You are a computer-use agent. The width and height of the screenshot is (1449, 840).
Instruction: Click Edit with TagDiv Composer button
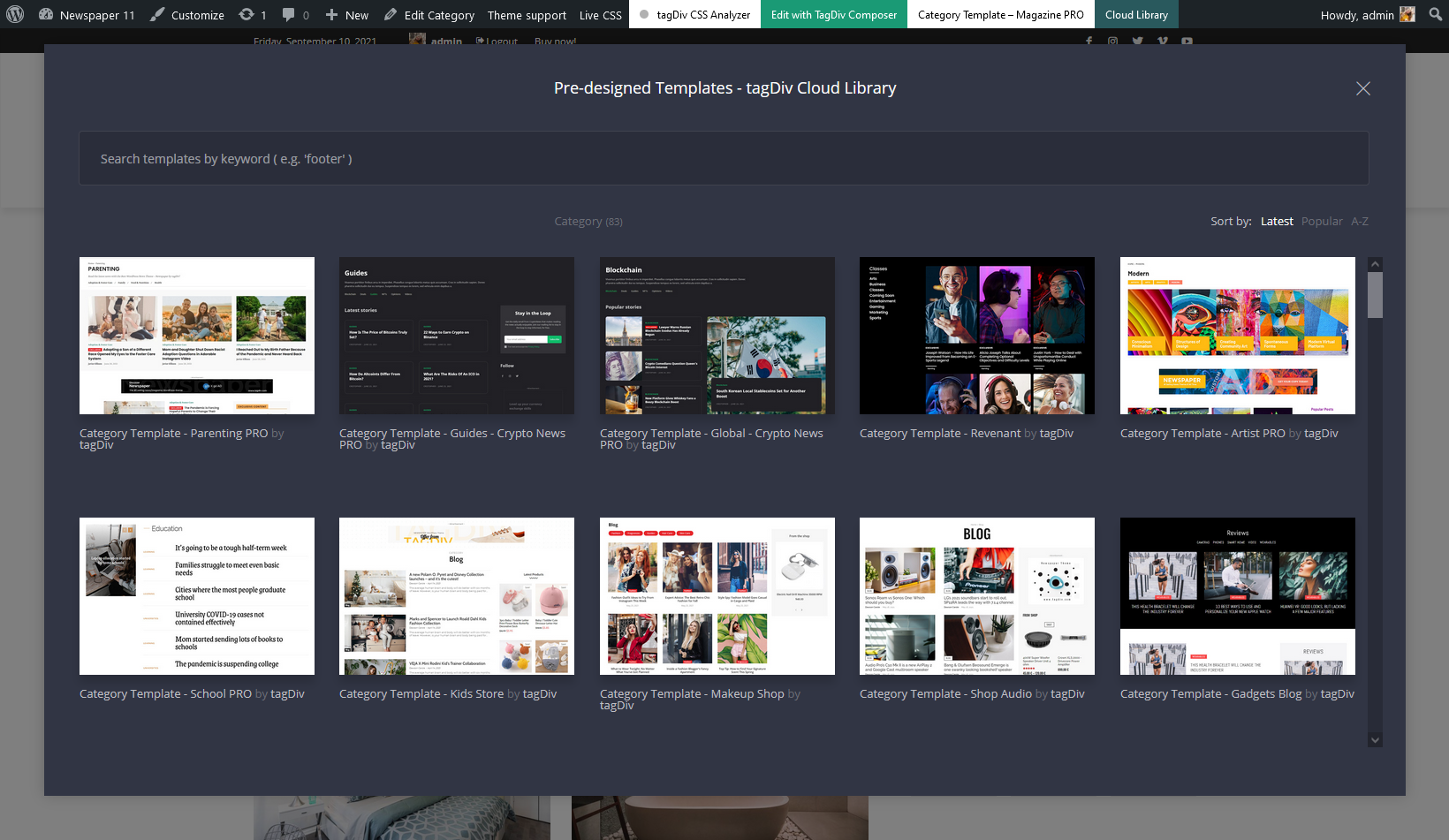tap(833, 14)
